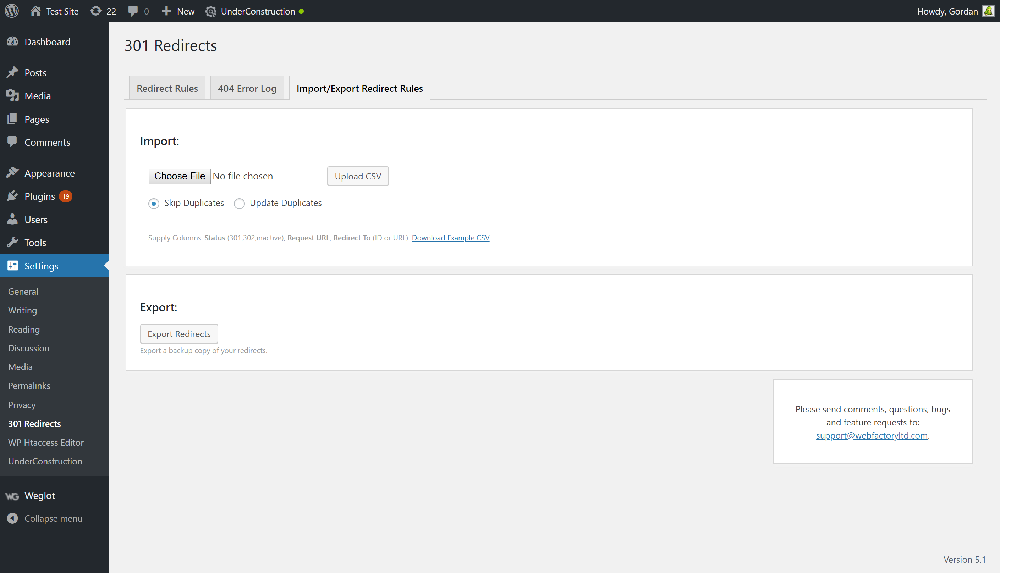Viewport: 1012px width, 580px height.
Task: Click the Plugins plug icon
Action: [12, 196]
